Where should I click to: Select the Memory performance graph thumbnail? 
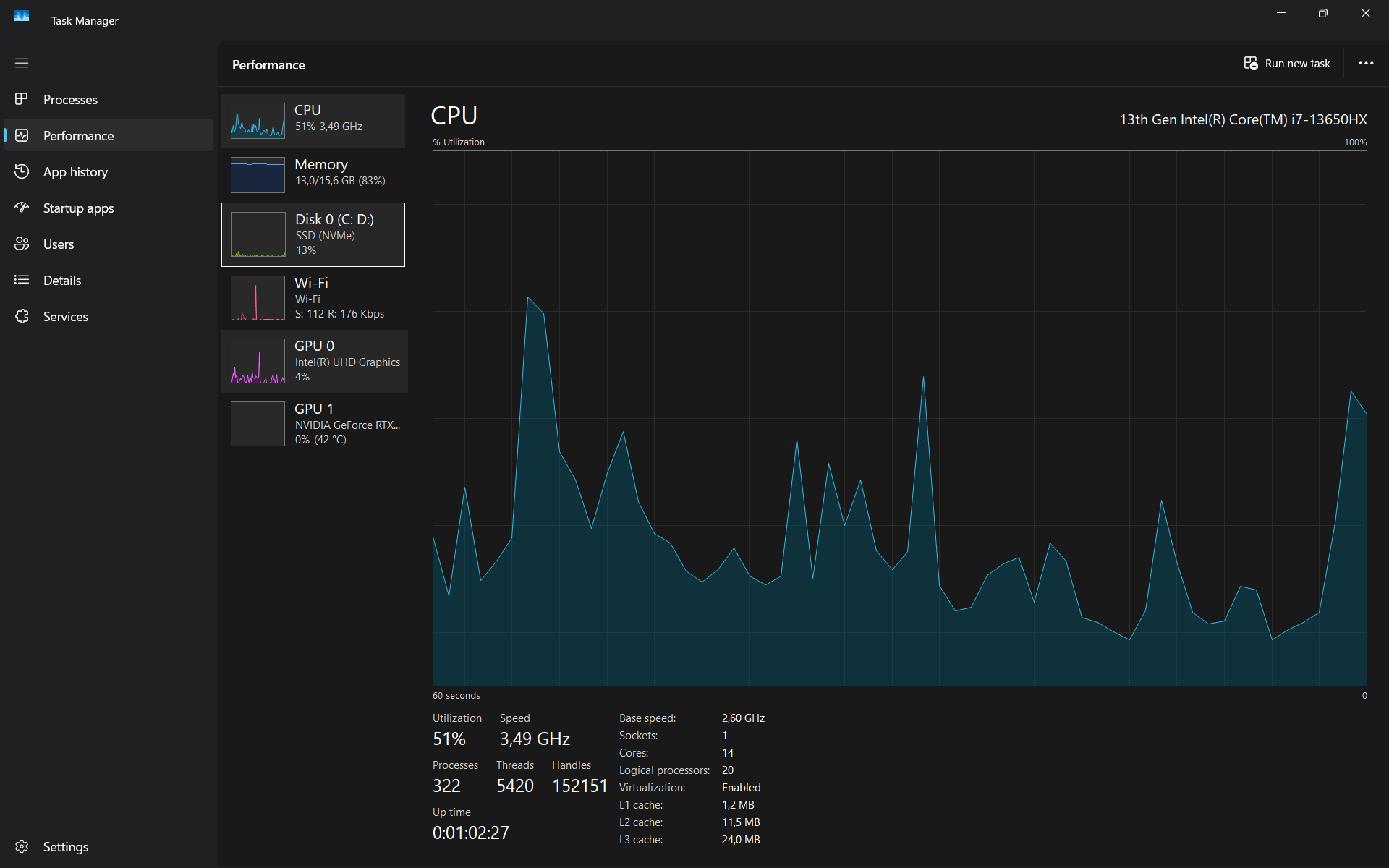258,174
